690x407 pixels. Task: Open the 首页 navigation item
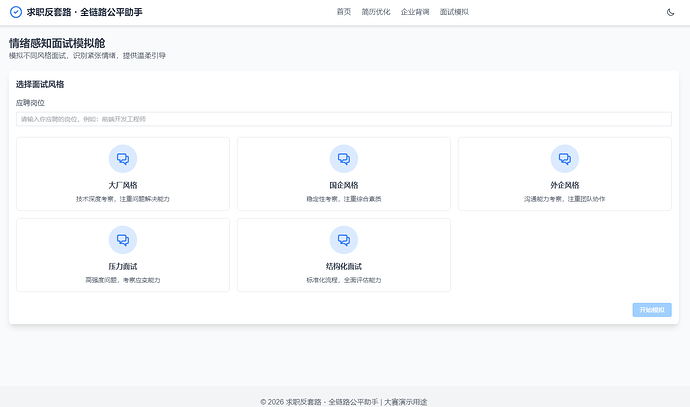(x=344, y=12)
